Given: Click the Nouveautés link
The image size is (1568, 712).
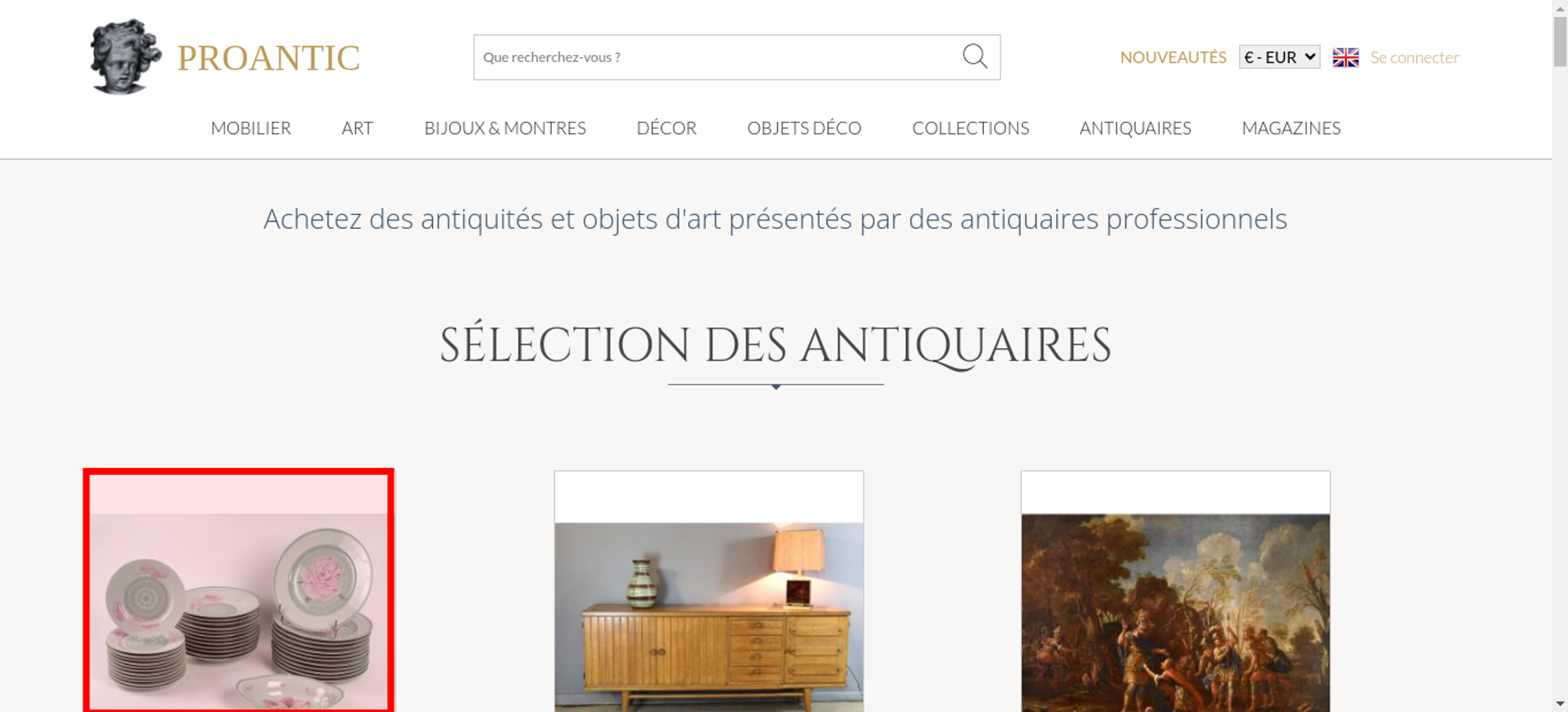Looking at the screenshot, I should (x=1173, y=57).
